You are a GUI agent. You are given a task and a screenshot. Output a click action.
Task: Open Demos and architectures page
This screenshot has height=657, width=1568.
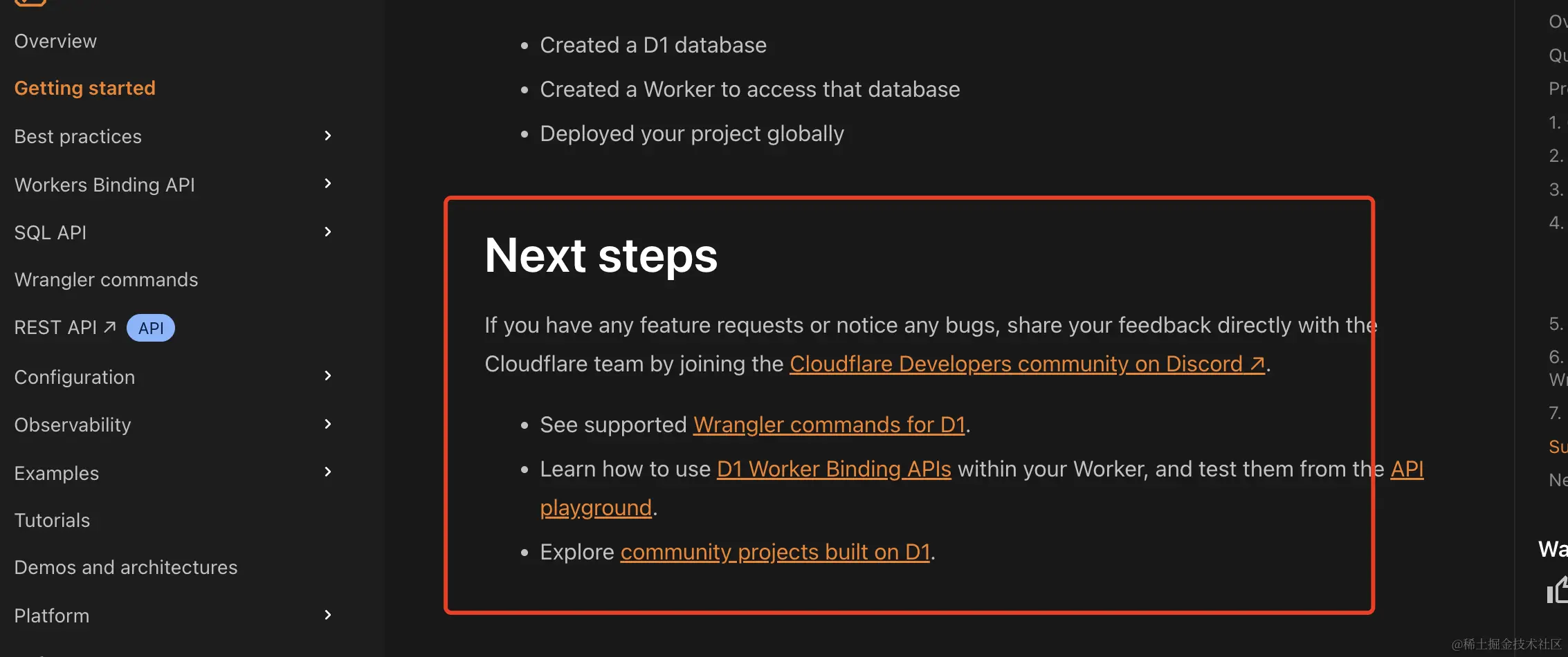125,566
